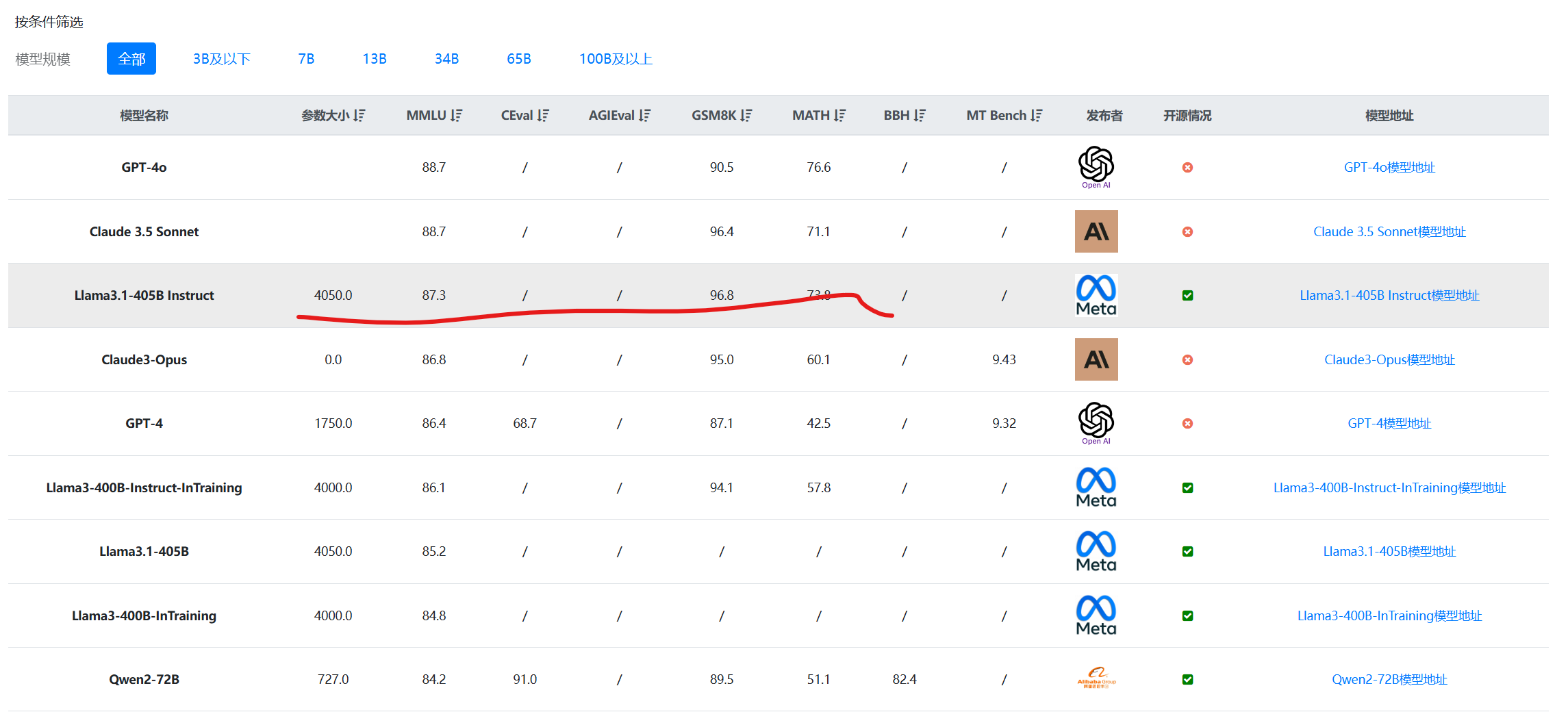Click the 模型名称 column header
The height and width of the screenshot is (712, 1568).
144,116
